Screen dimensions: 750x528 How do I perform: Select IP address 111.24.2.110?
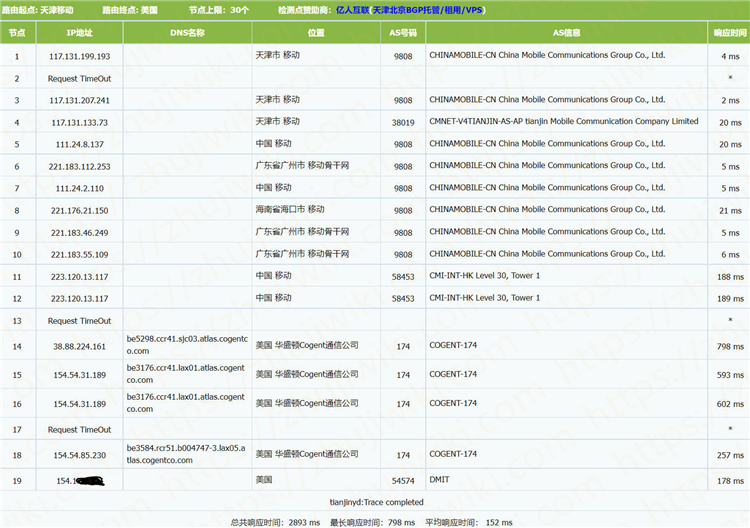coord(79,188)
